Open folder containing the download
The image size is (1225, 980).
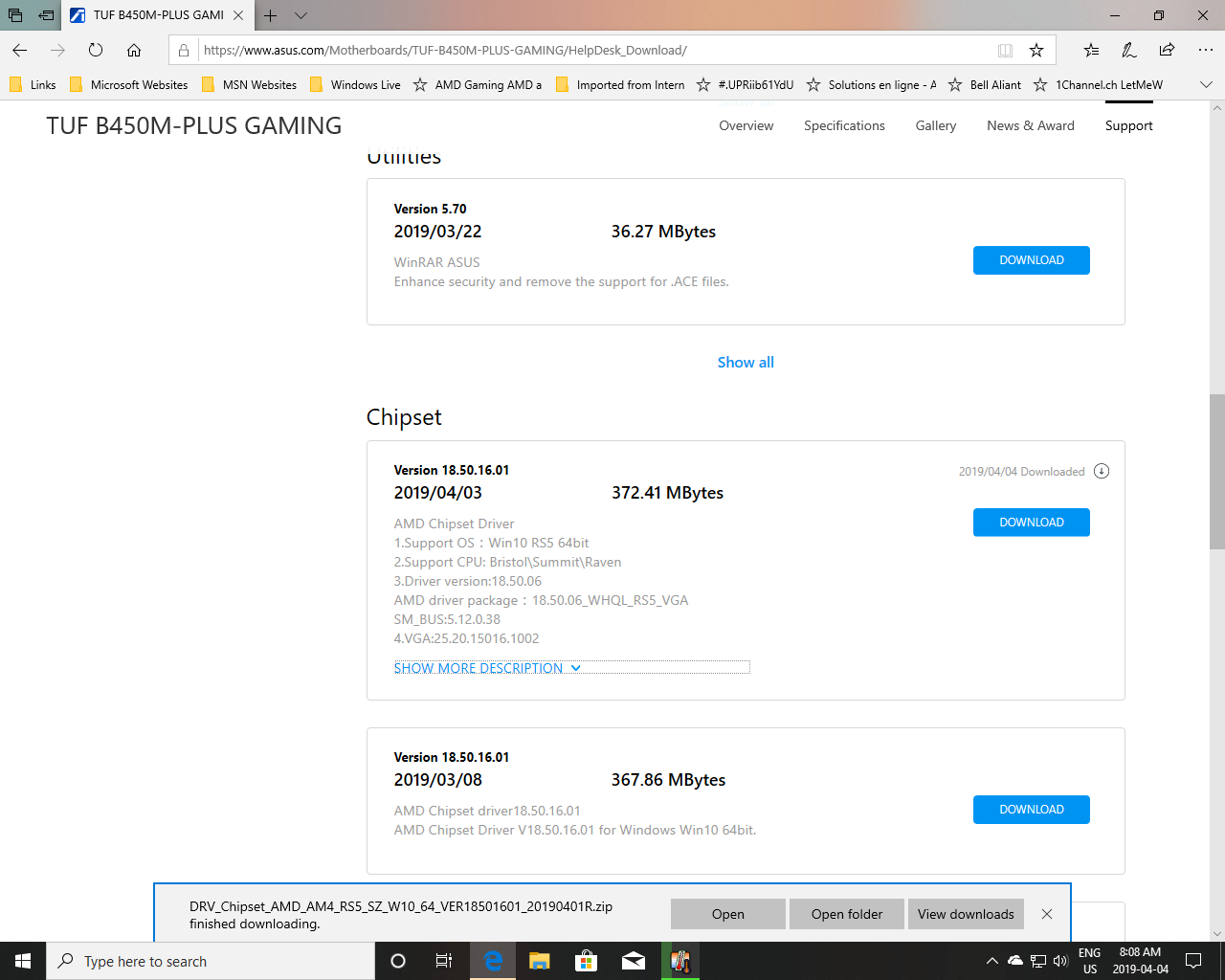click(x=847, y=914)
